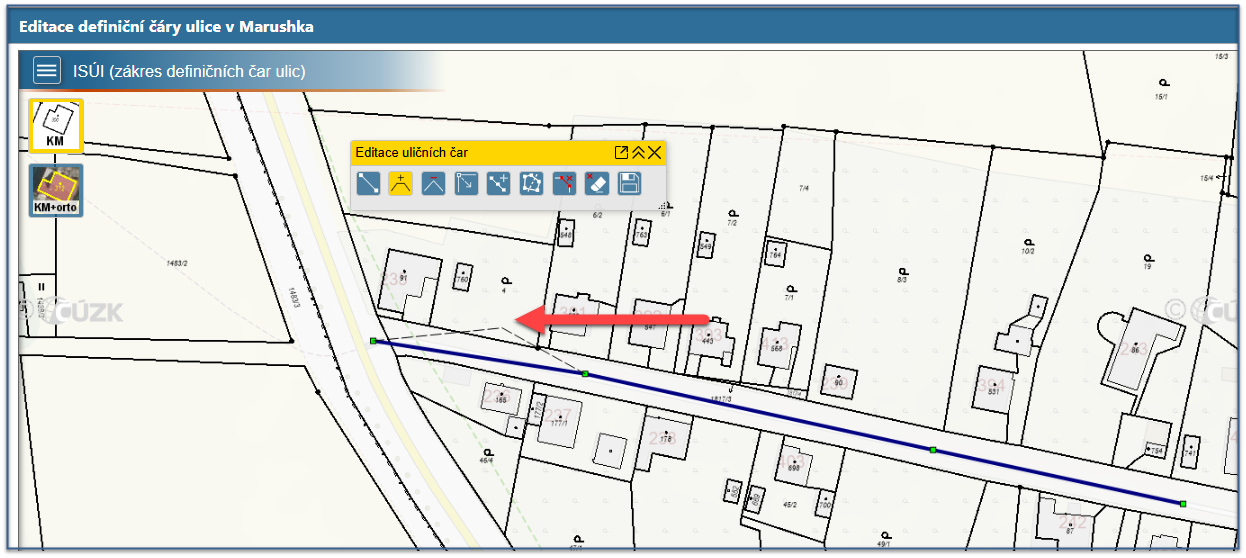Click the Editace uličních čar title bar
The height and width of the screenshot is (558, 1246).
(480, 153)
